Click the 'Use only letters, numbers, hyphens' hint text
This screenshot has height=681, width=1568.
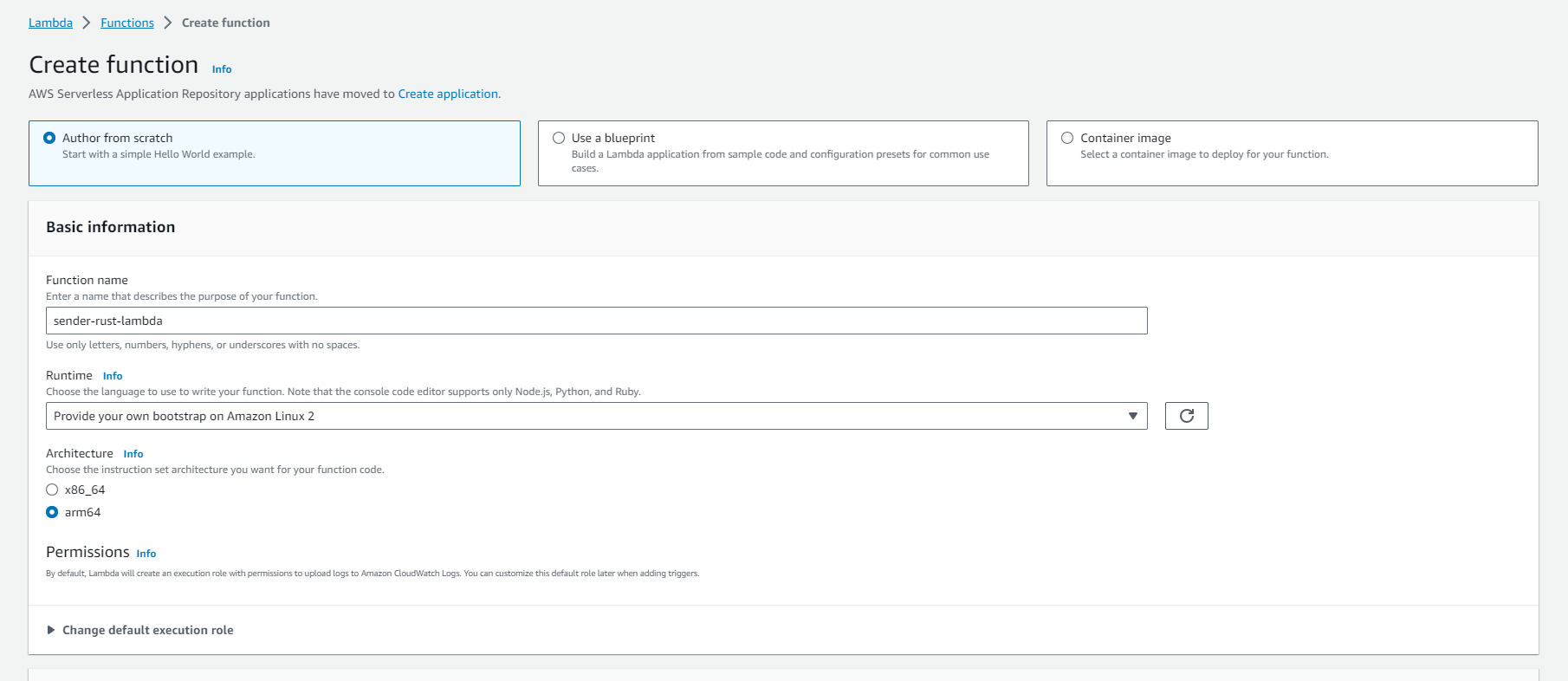click(x=203, y=345)
